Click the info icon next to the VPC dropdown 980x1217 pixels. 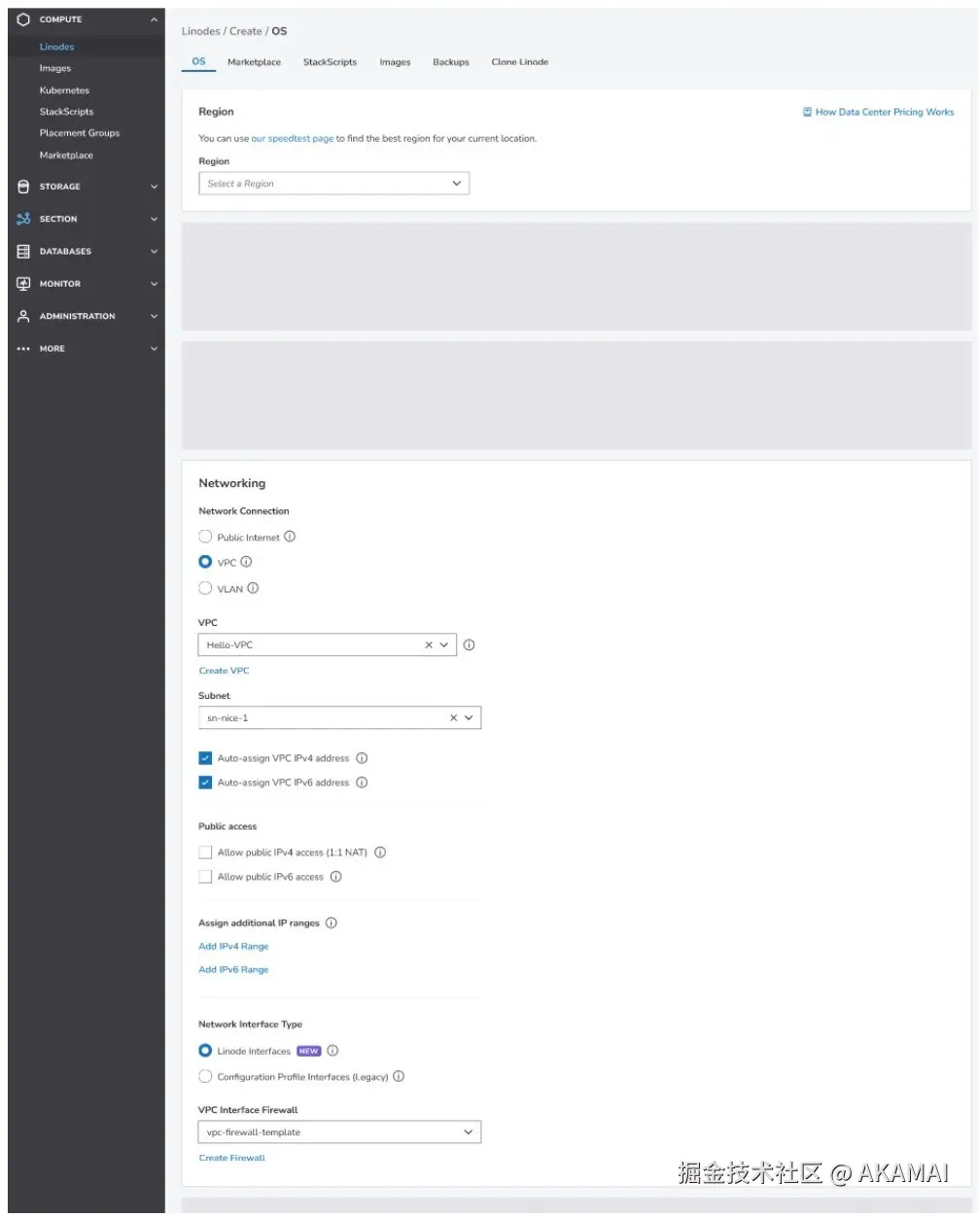[x=469, y=644]
